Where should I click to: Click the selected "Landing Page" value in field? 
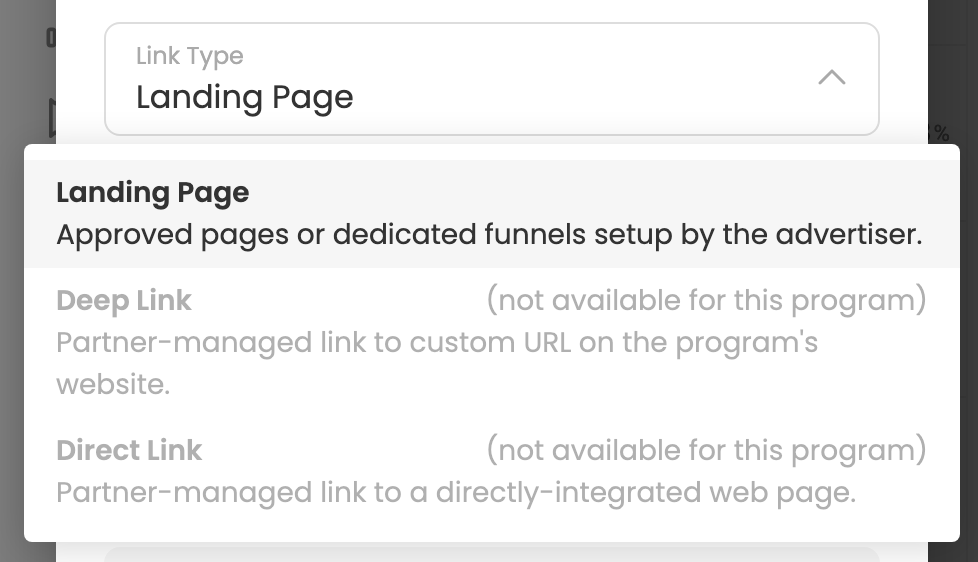coord(245,97)
